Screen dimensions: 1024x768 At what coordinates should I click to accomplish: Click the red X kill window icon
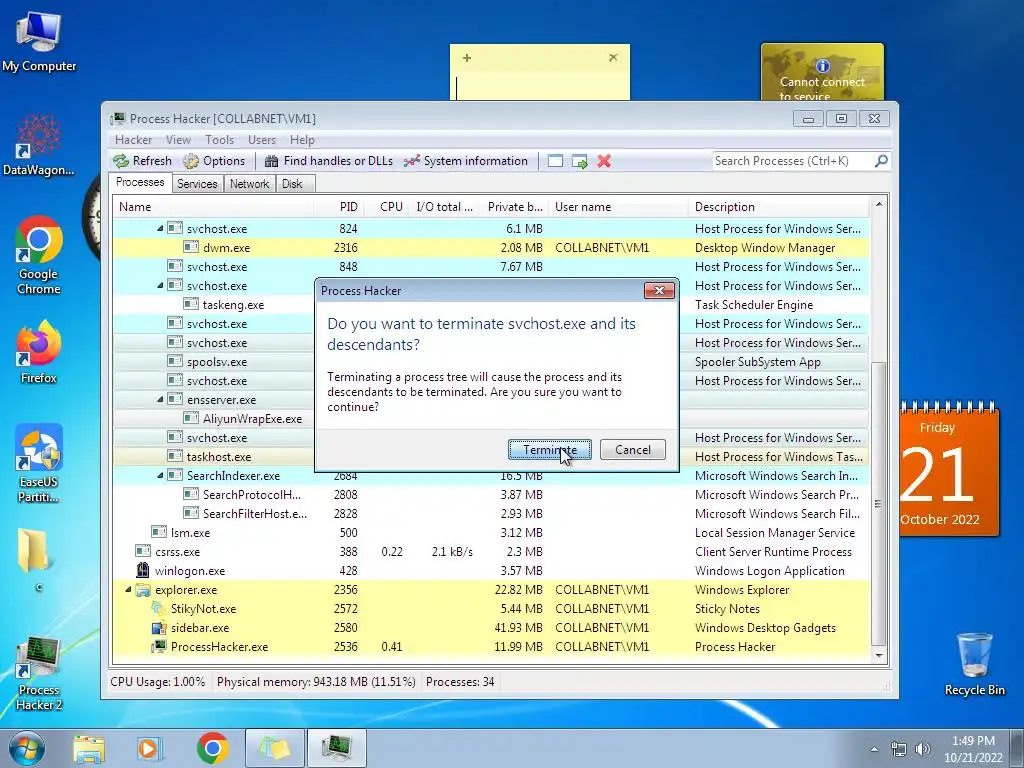tap(604, 161)
